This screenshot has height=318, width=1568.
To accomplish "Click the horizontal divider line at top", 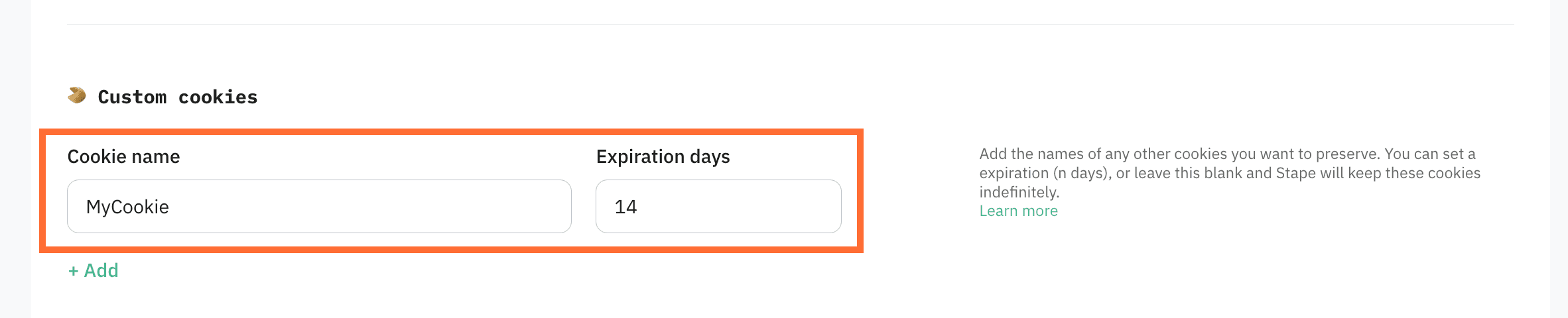I will 789,25.
